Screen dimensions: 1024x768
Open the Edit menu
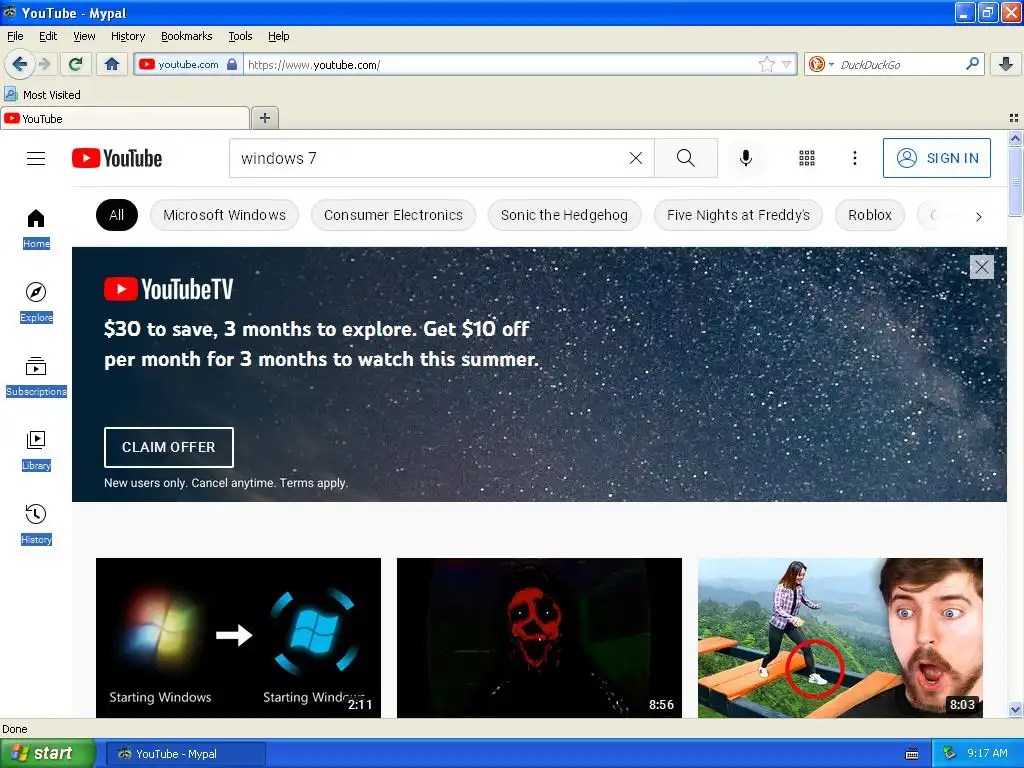pyautogui.click(x=48, y=37)
